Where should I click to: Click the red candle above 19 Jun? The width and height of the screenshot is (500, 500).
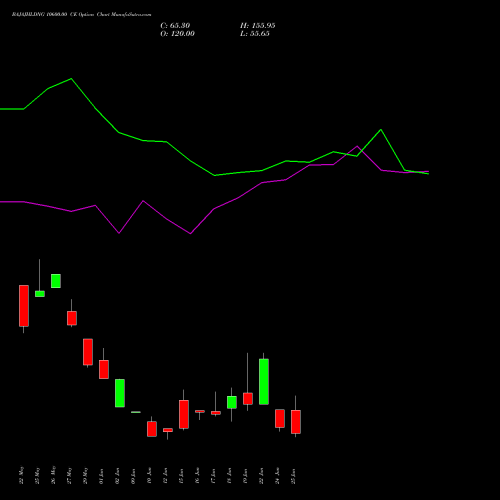[x=248, y=399]
